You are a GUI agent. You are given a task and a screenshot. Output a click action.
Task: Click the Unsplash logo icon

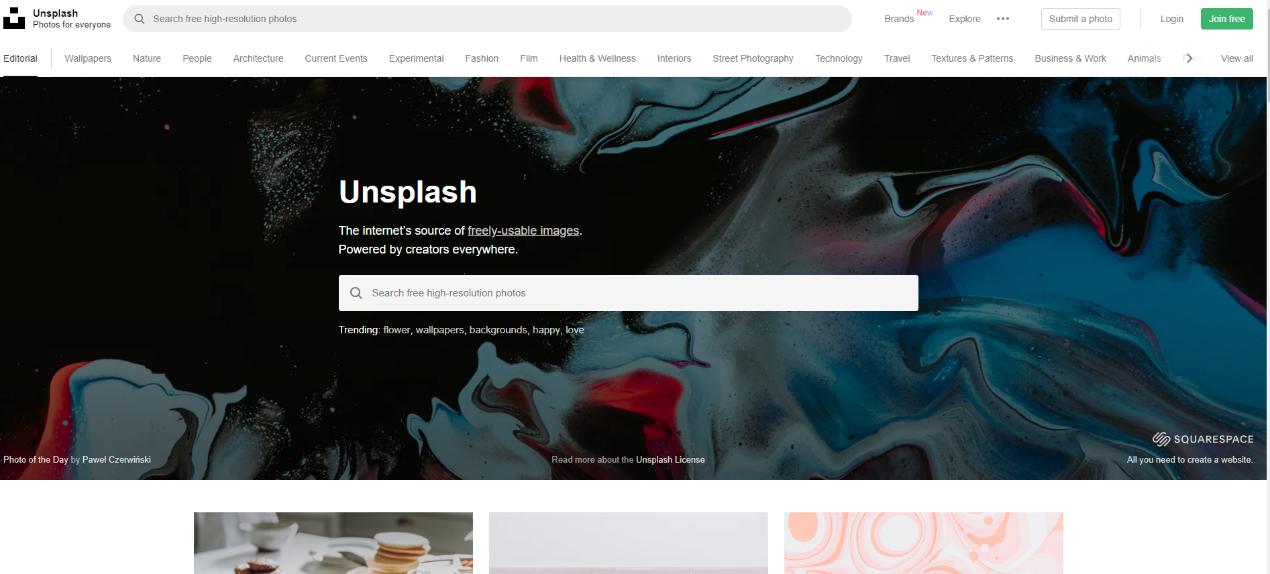click(x=14, y=18)
